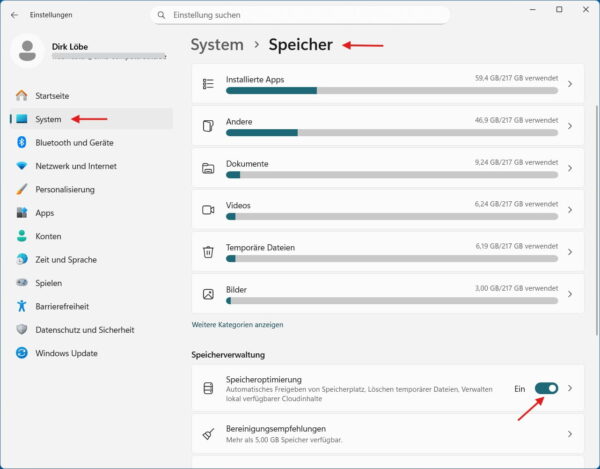The image size is (600, 469).
Task: Click the Installierte Apps list icon
Action: (208, 84)
